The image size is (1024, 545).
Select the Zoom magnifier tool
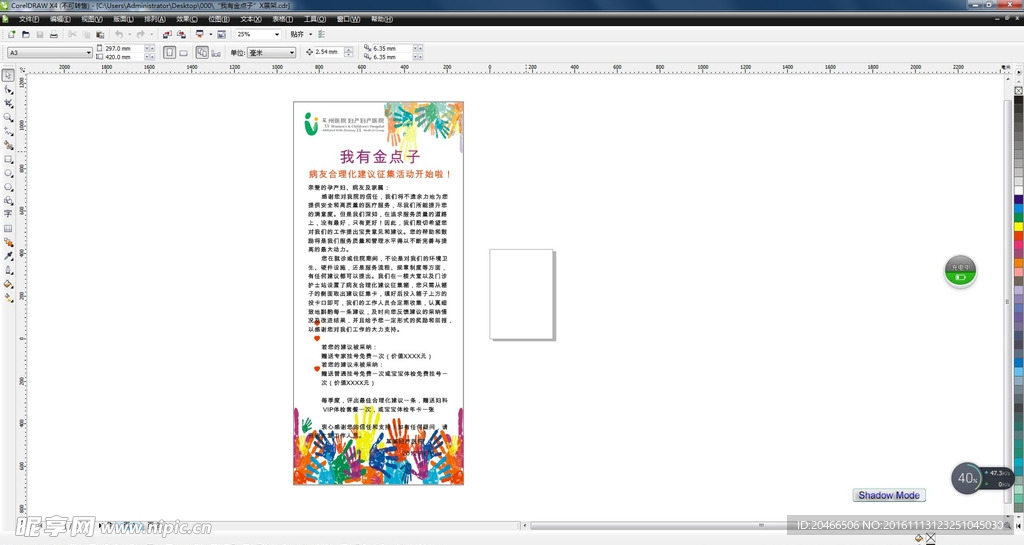click(x=8, y=118)
